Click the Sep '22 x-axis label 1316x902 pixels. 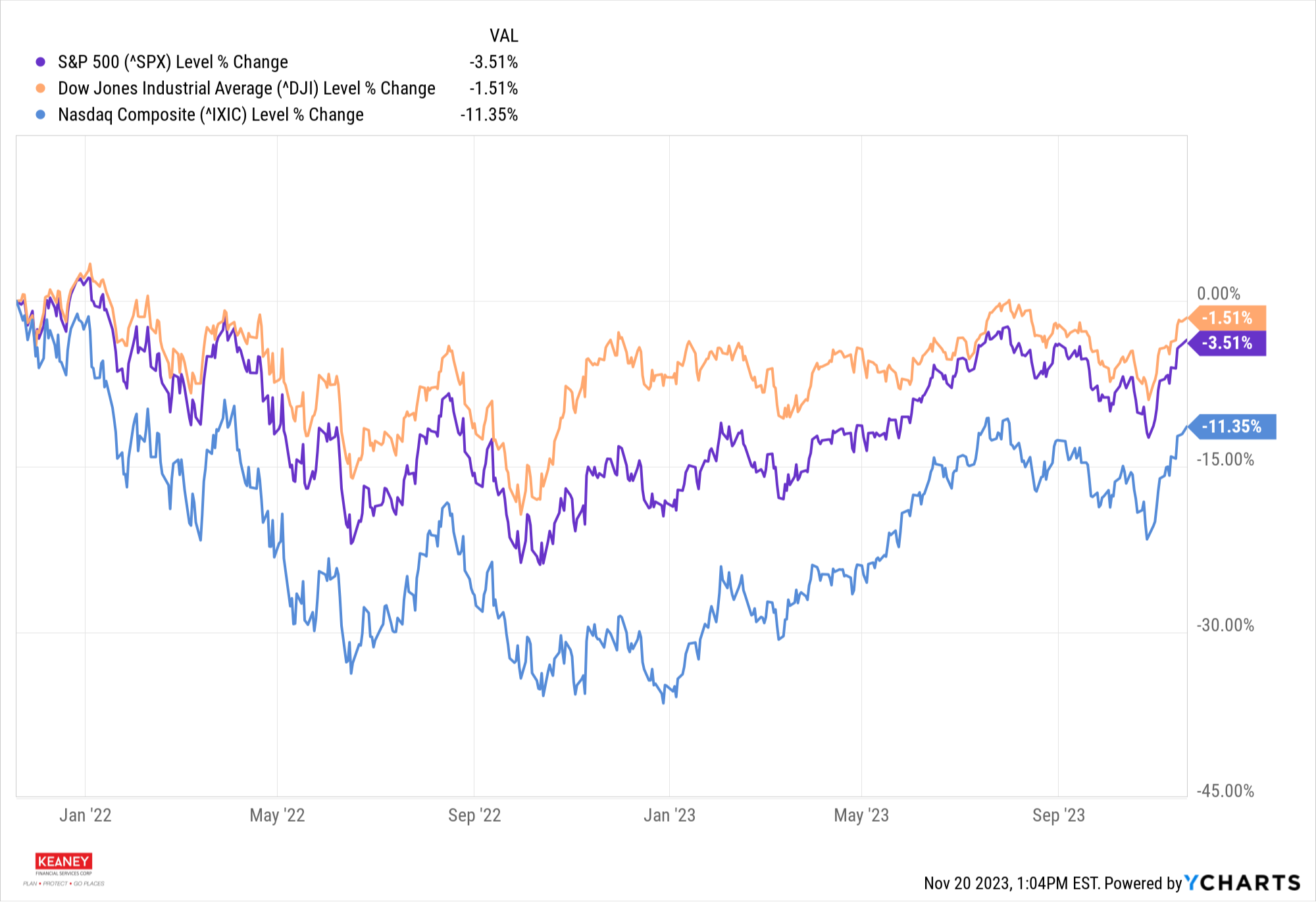coord(474,815)
